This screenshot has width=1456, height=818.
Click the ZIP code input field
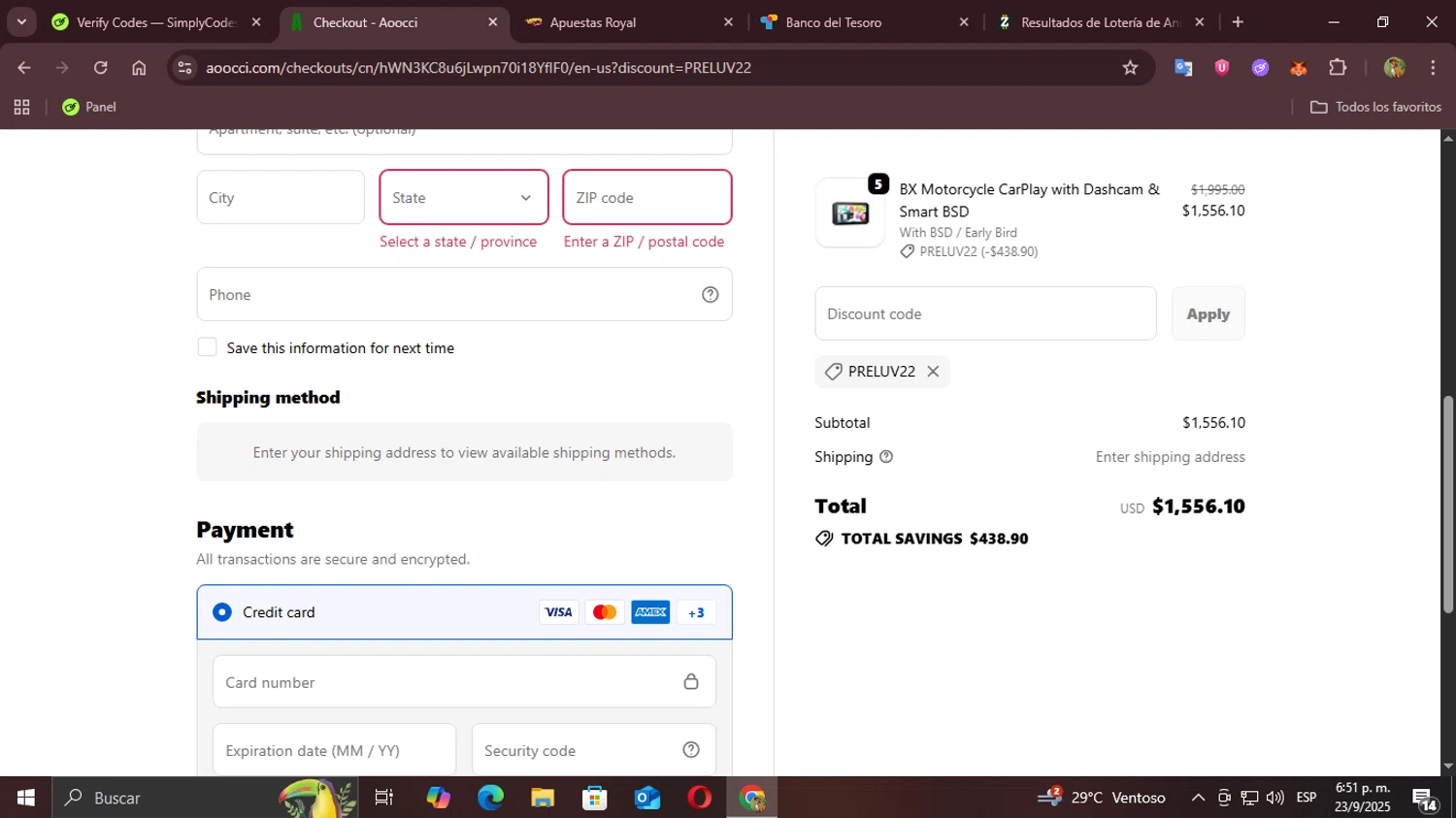pyautogui.click(x=647, y=197)
